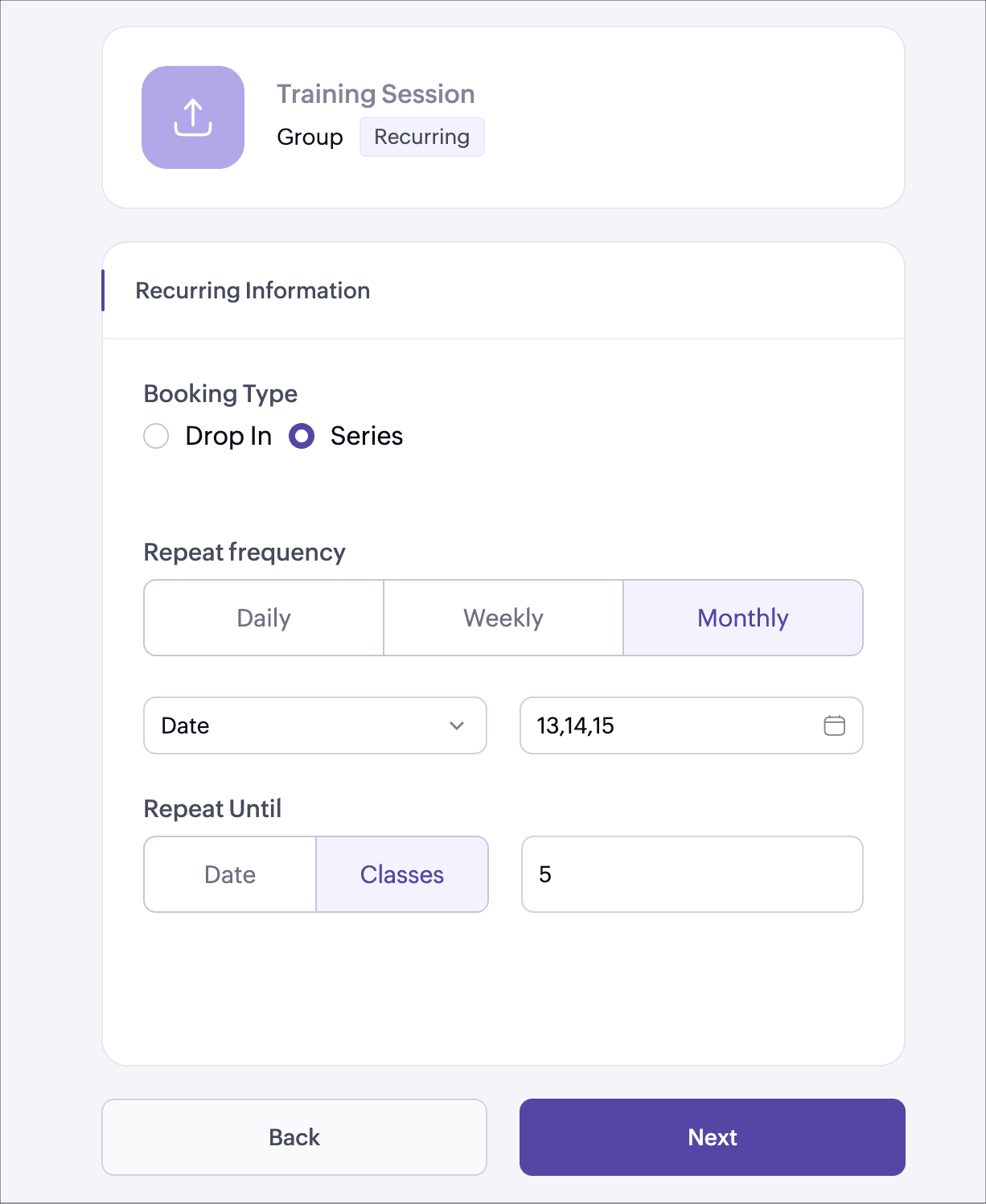The height and width of the screenshot is (1204, 986).
Task: Switch repeat frequency to Weekly
Action: click(503, 618)
